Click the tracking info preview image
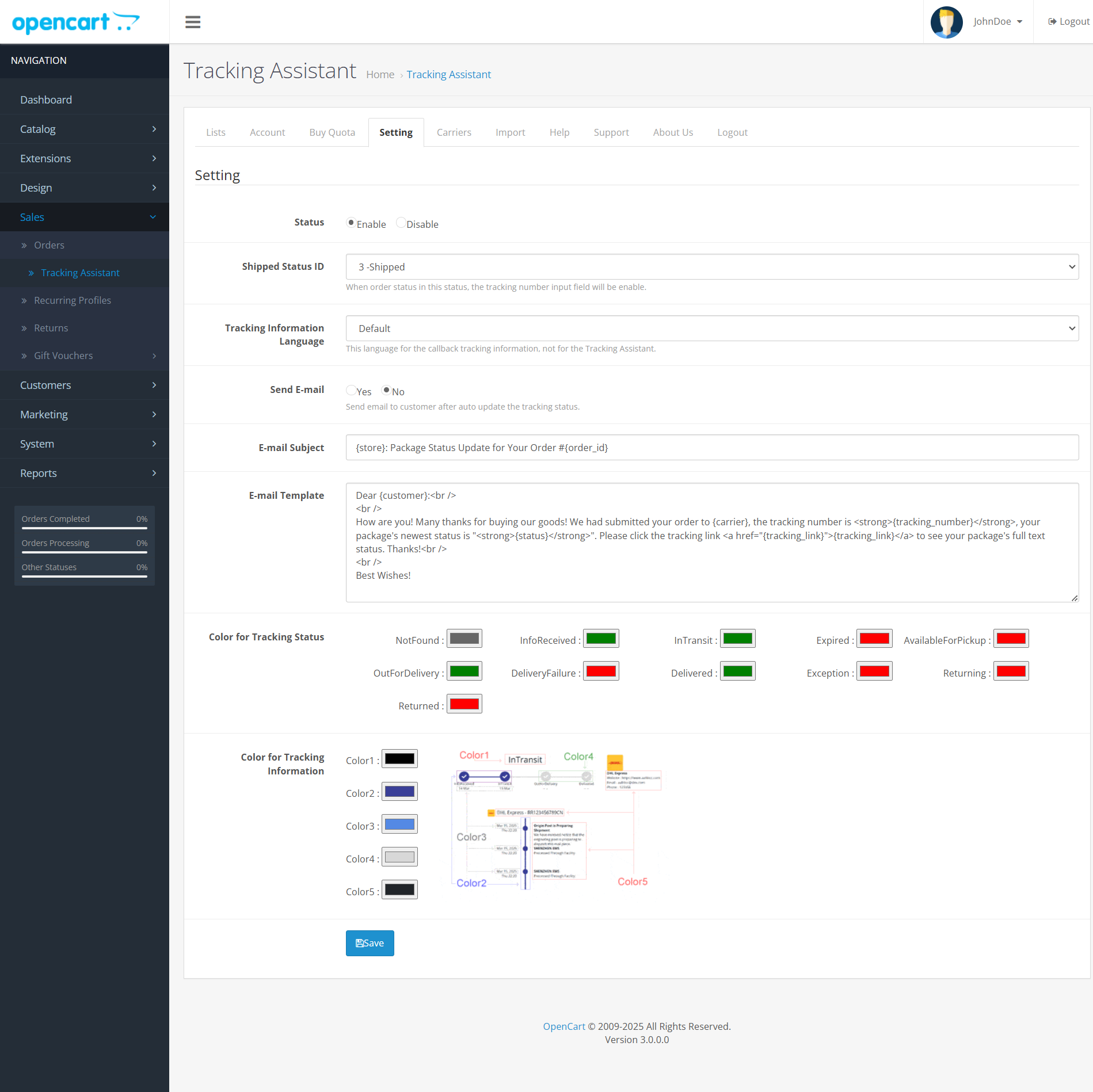The image size is (1093, 1092). click(557, 820)
